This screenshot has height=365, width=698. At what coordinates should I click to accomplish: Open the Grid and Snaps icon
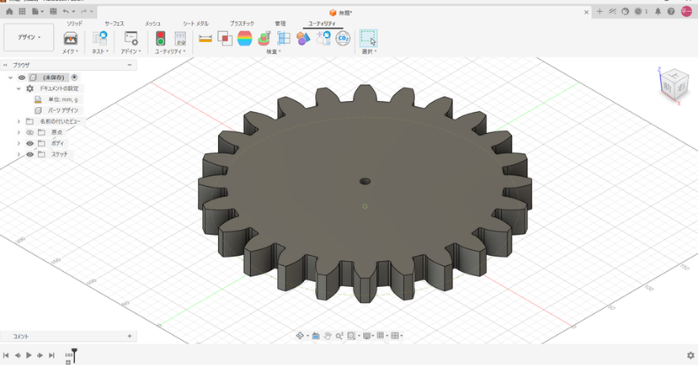(x=381, y=336)
